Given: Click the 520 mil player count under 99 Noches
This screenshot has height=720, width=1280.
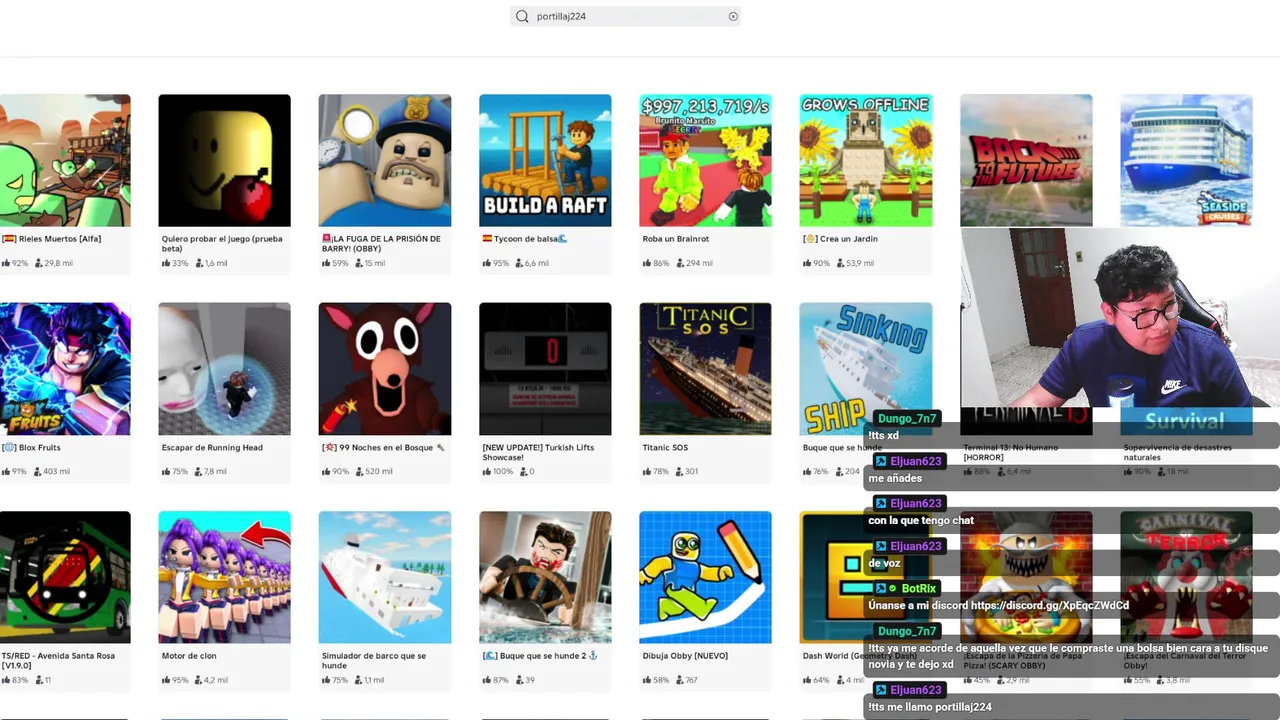Looking at the screenshot, I should point(372,471).
